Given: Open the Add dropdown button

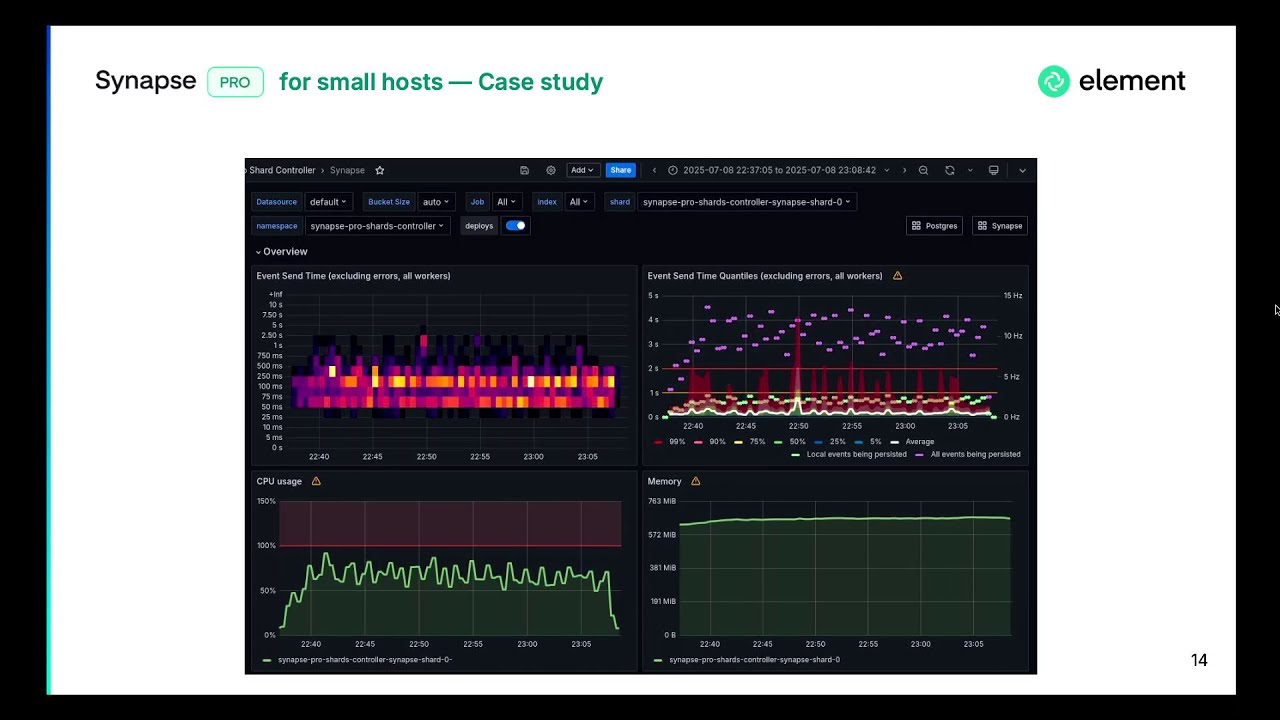Looking at the screenshot, I should pyautogui.click(x=582, y=170).
